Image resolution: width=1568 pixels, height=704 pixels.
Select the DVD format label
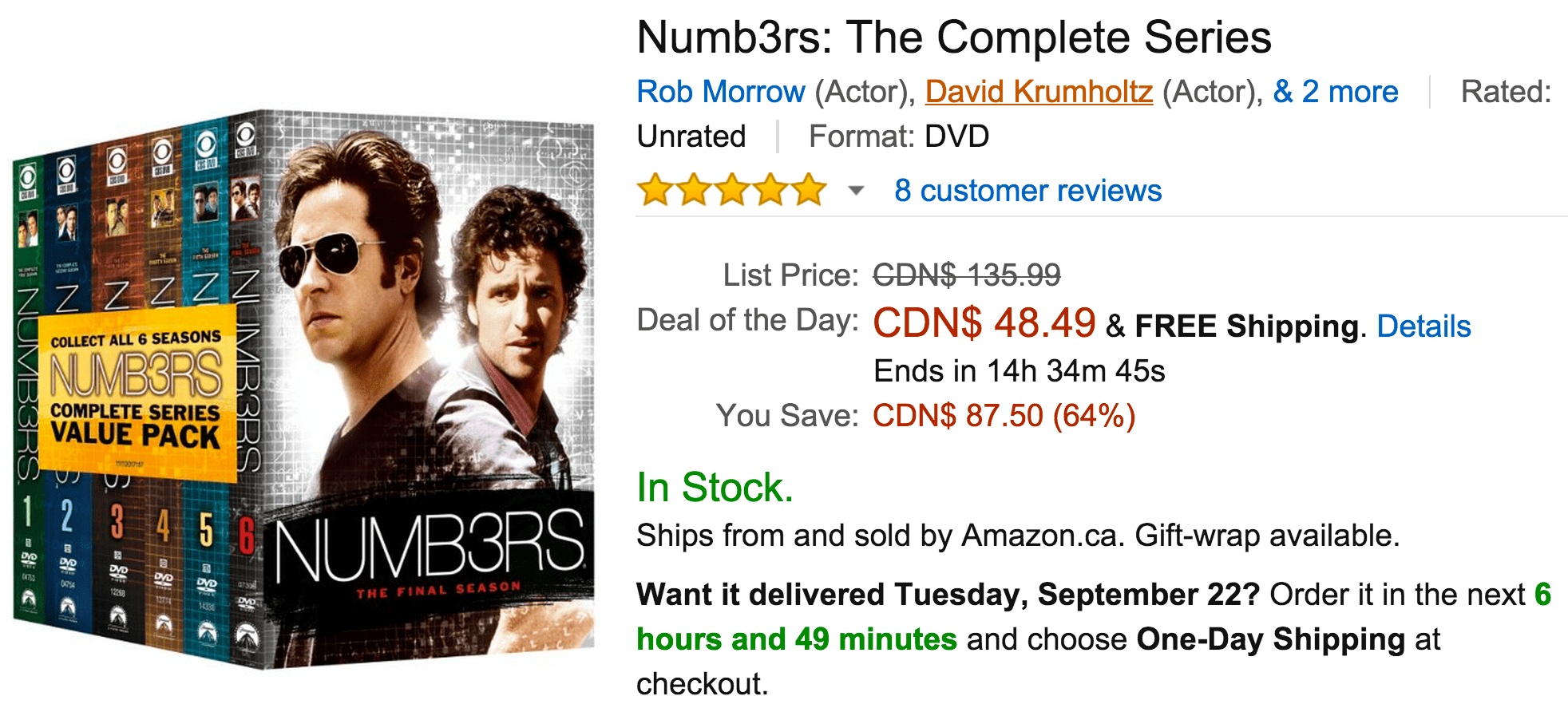[956, 136]
